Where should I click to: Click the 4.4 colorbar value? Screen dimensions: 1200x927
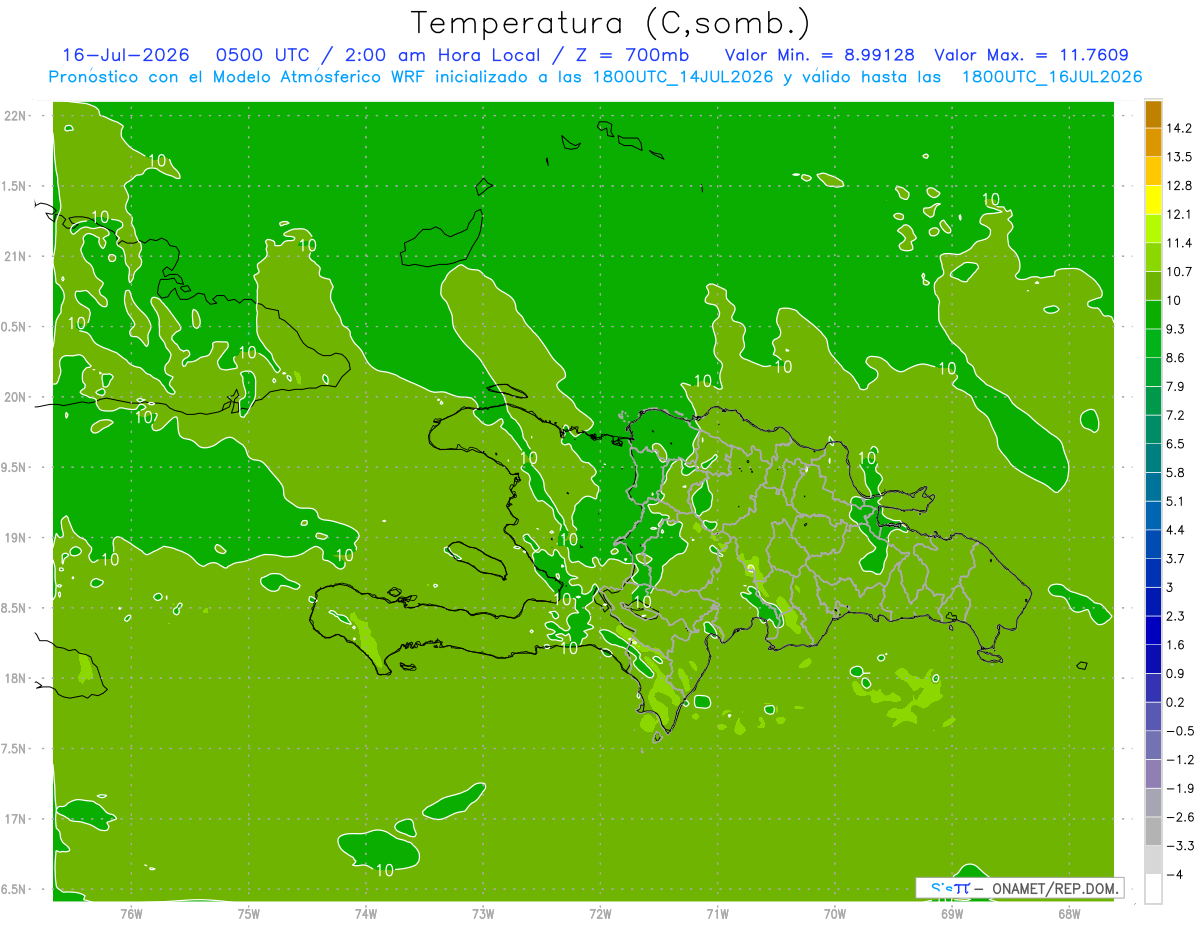pyautogui.click(x=1176, y=529)
